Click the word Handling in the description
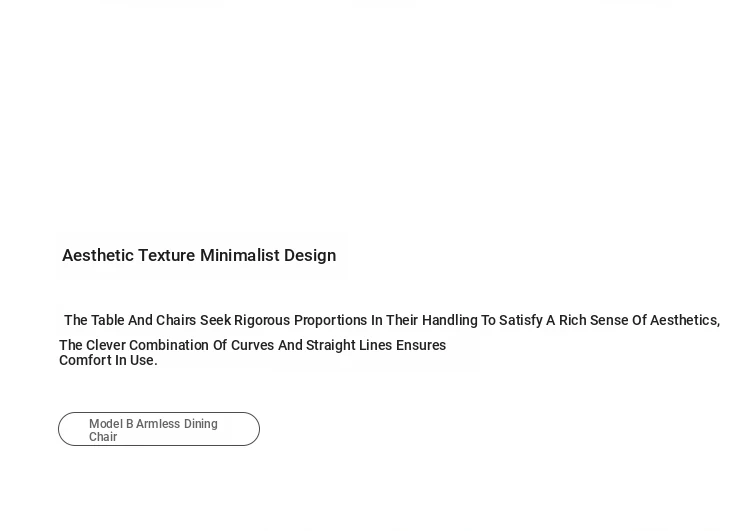750x531 pixels. click(x=449, y=321)
